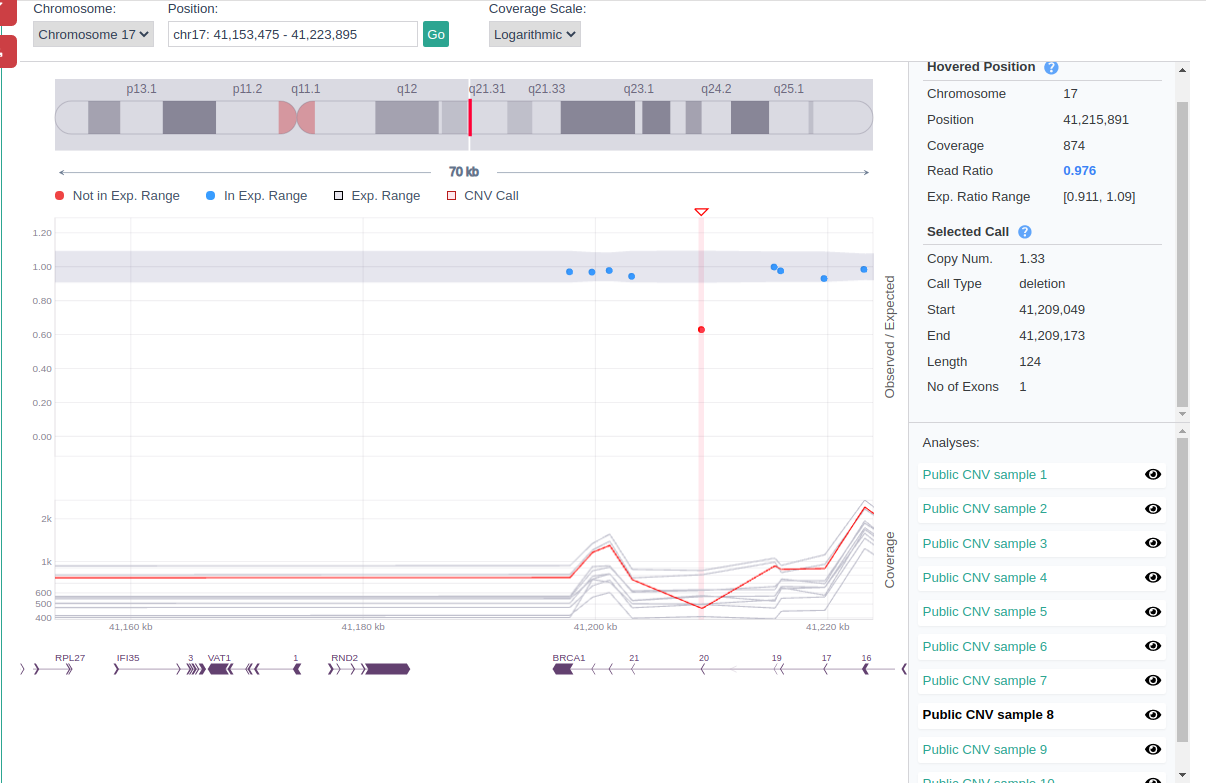Select Public CNV sample 2 analysis
1206x783 pixels.
pos(984,509)
